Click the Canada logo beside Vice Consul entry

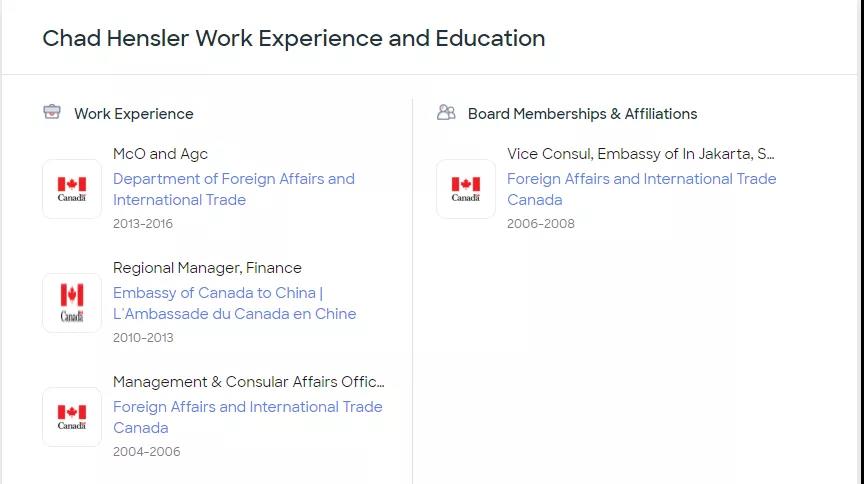point(466,189)
